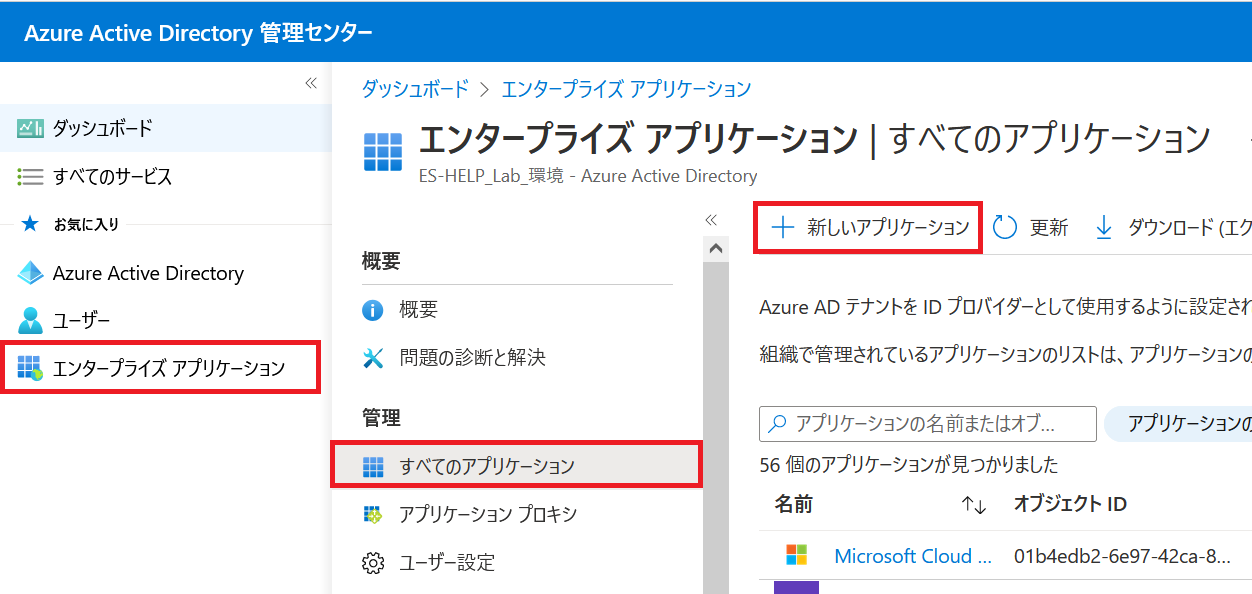The width and height of the screenshot is (1252, 594).
Task: Click the magnifier icon in search box
Action: pyautogui.click(x=777, y=423)
